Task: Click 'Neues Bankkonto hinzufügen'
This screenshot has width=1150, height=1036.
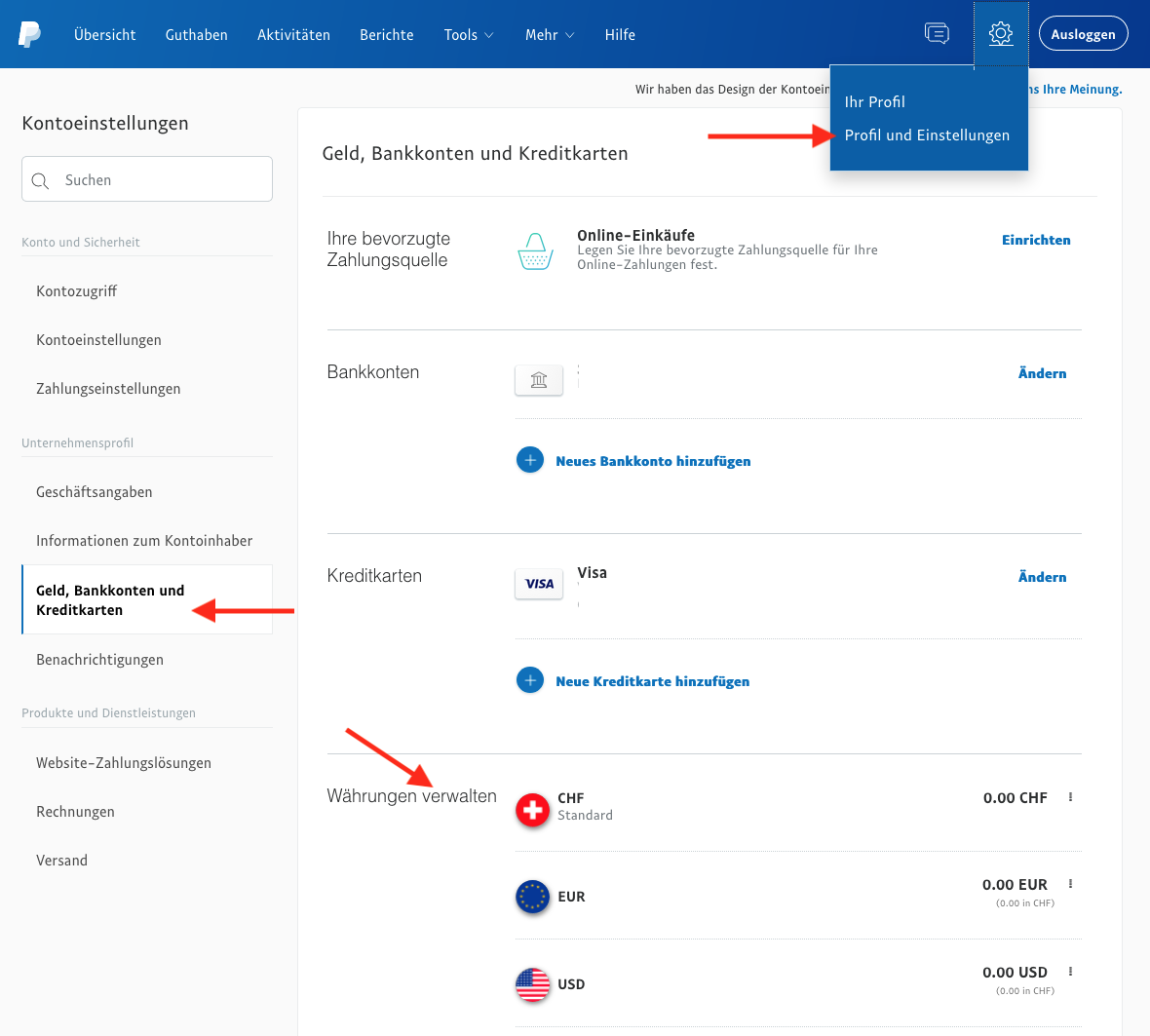Action: point(653,460)
